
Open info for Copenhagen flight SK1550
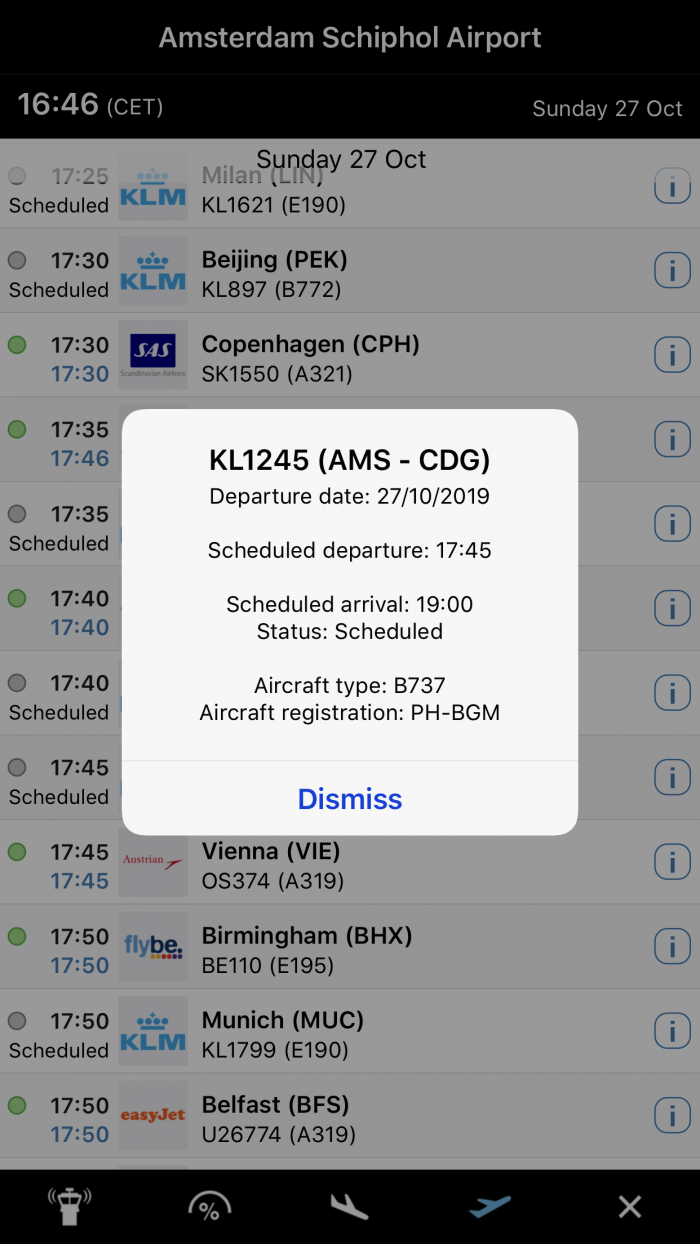click(672, 354)
